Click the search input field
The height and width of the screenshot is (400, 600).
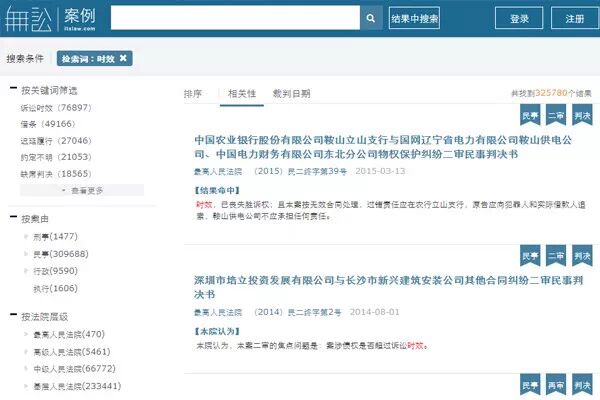[x=235, y=18]
